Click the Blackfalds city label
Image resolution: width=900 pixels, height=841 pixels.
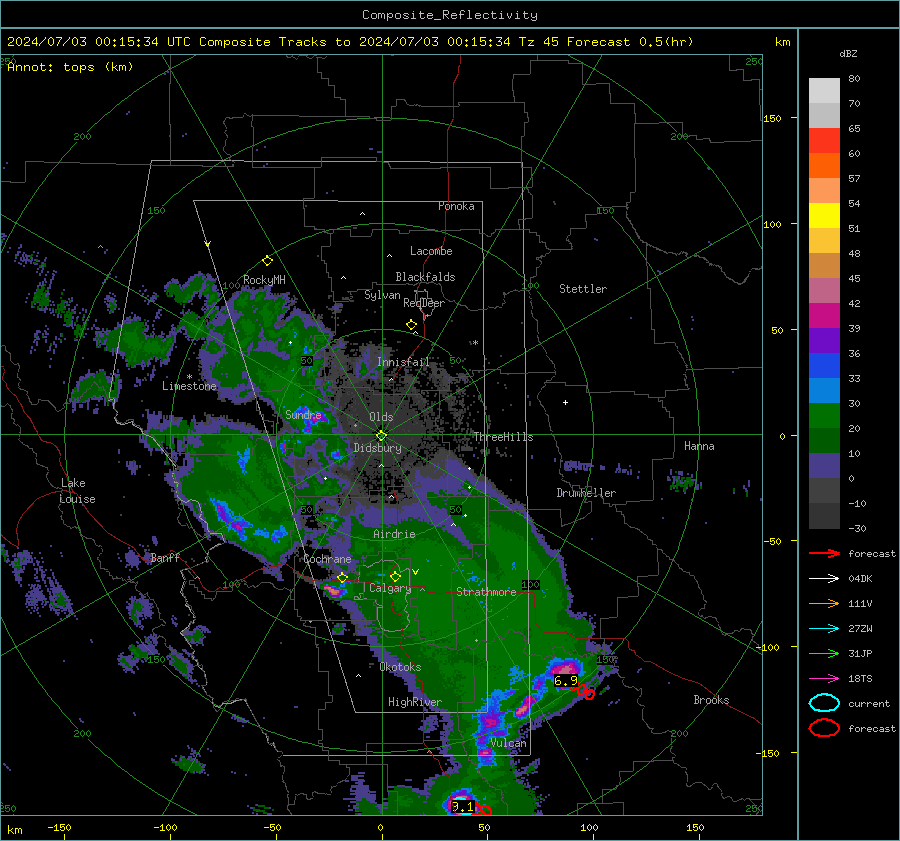click(425, 277)
